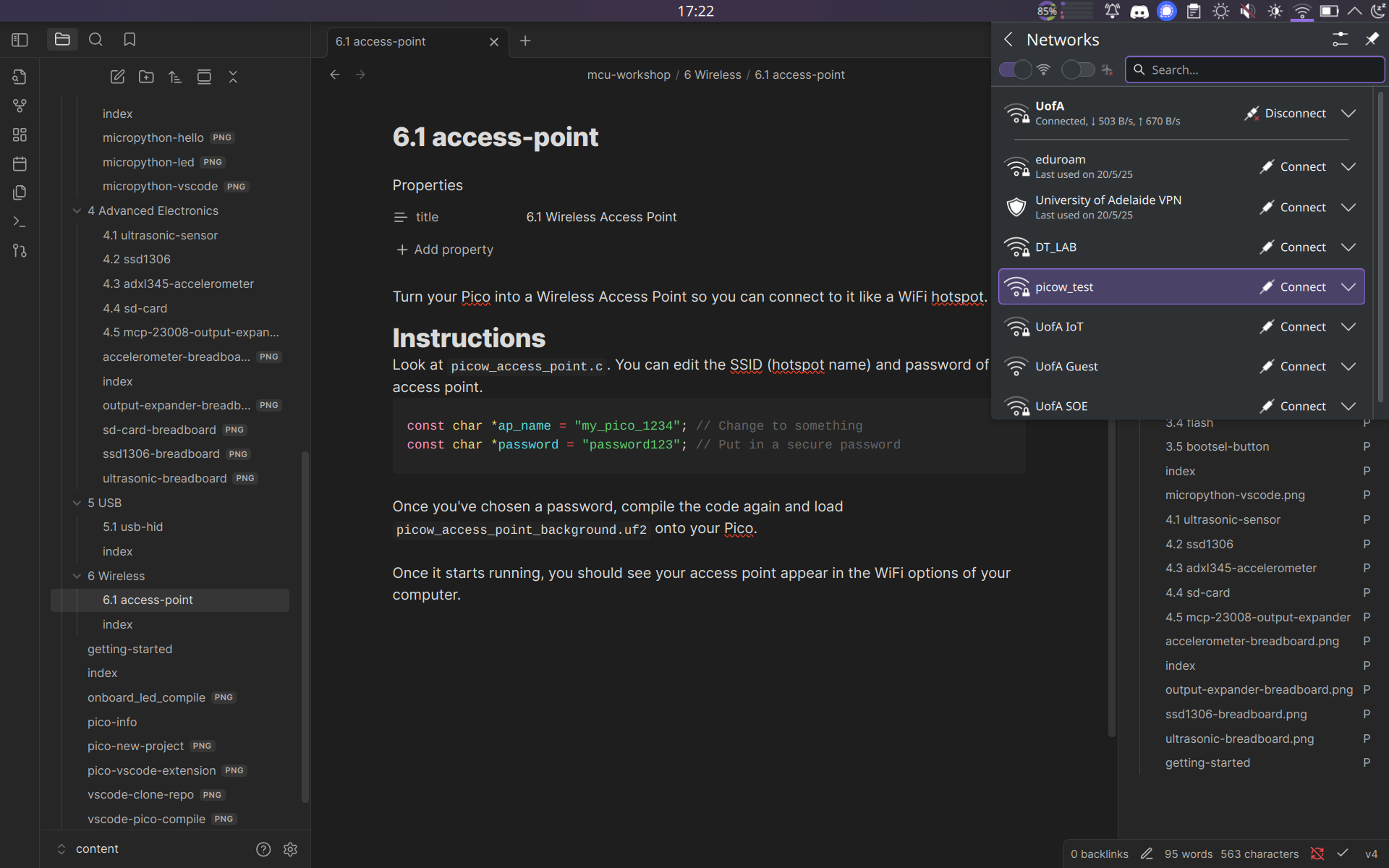Open 4.2 ssd1306 in file explorer

137,259
